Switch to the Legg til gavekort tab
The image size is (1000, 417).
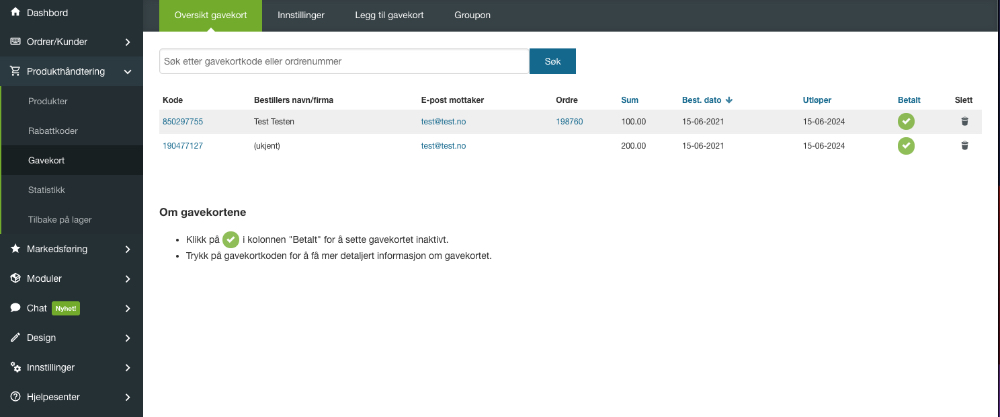[x=389, y=15]
